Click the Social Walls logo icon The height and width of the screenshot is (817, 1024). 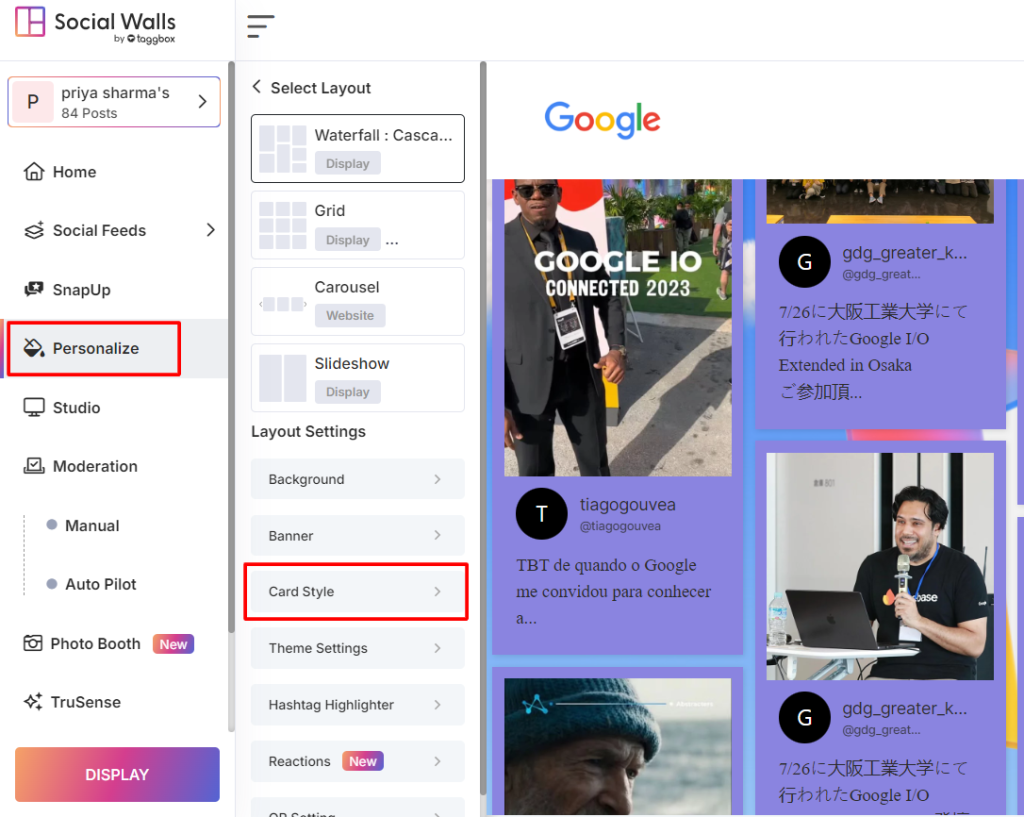[30, 22]
